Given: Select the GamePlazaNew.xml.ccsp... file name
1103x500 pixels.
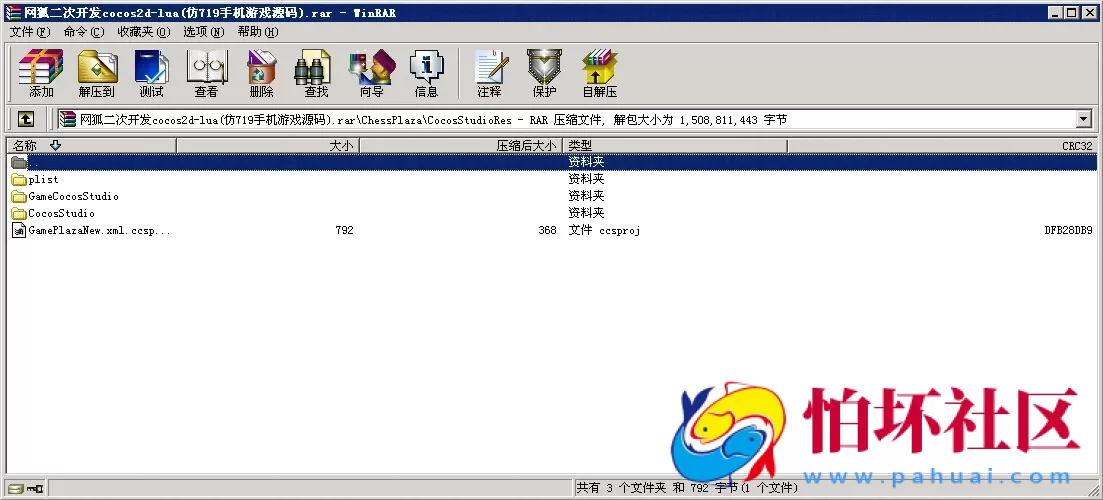Looking at the screenshot, I should click(x=99, y=231).
